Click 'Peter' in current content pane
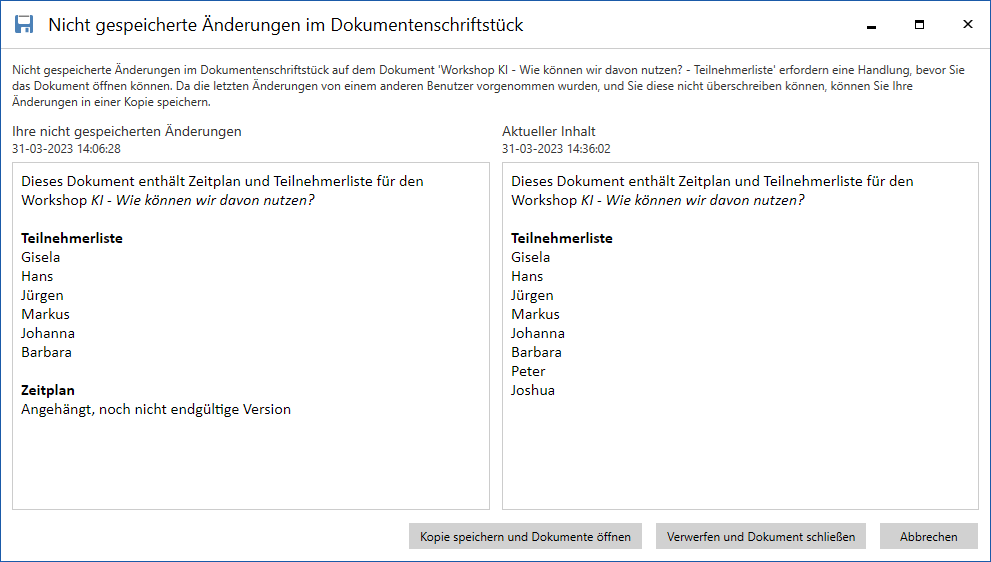The width and height of the screenshot is (991, 562). tap(528, 371)
